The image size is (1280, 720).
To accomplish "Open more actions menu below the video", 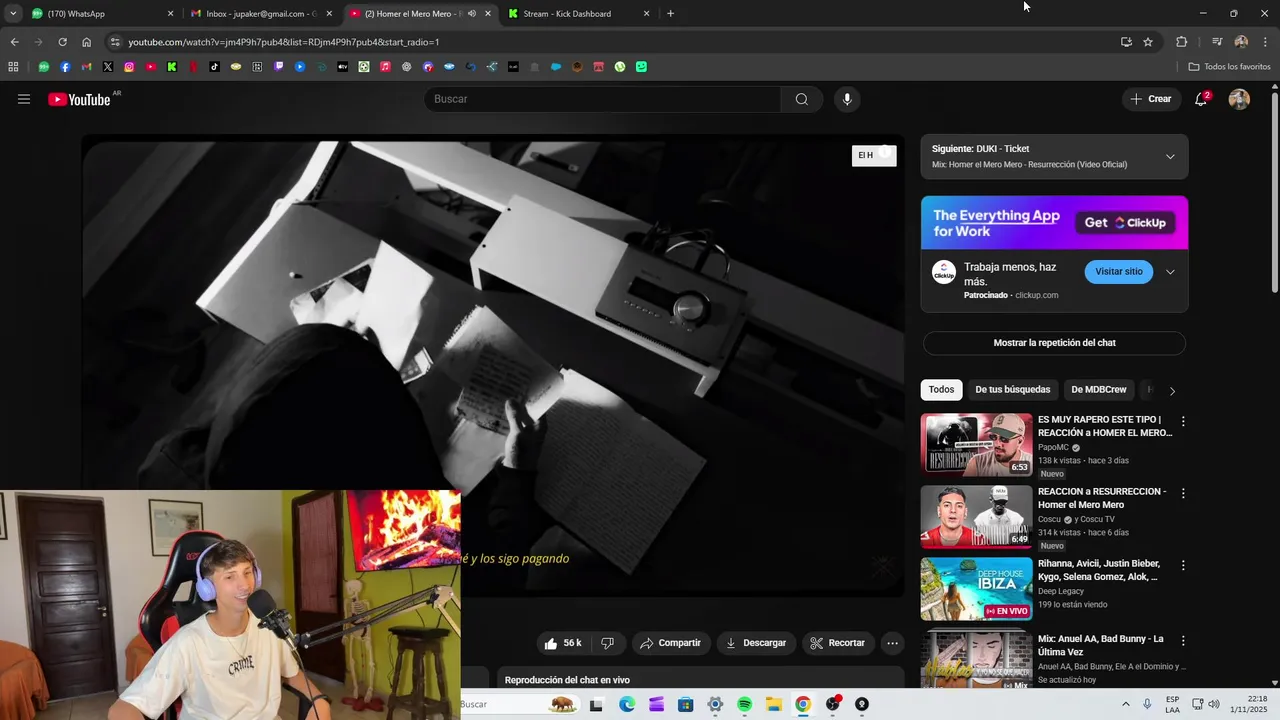I will tap(893, 643).
